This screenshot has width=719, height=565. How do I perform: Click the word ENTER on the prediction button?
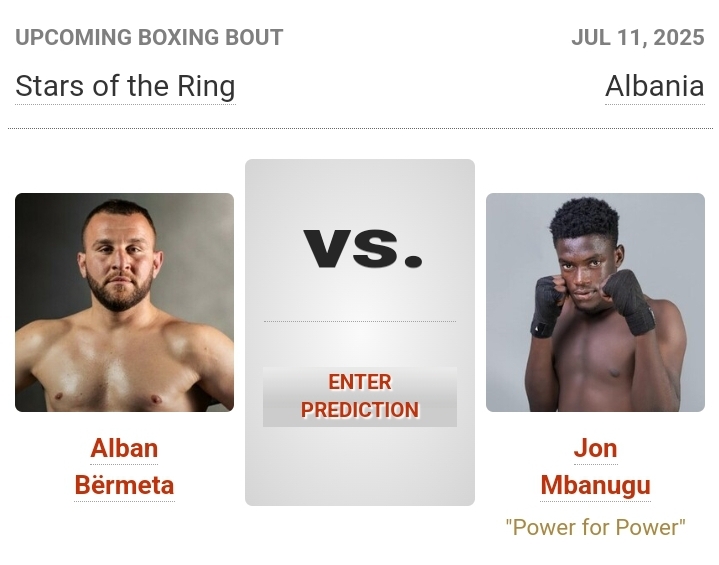click(359, 382)
